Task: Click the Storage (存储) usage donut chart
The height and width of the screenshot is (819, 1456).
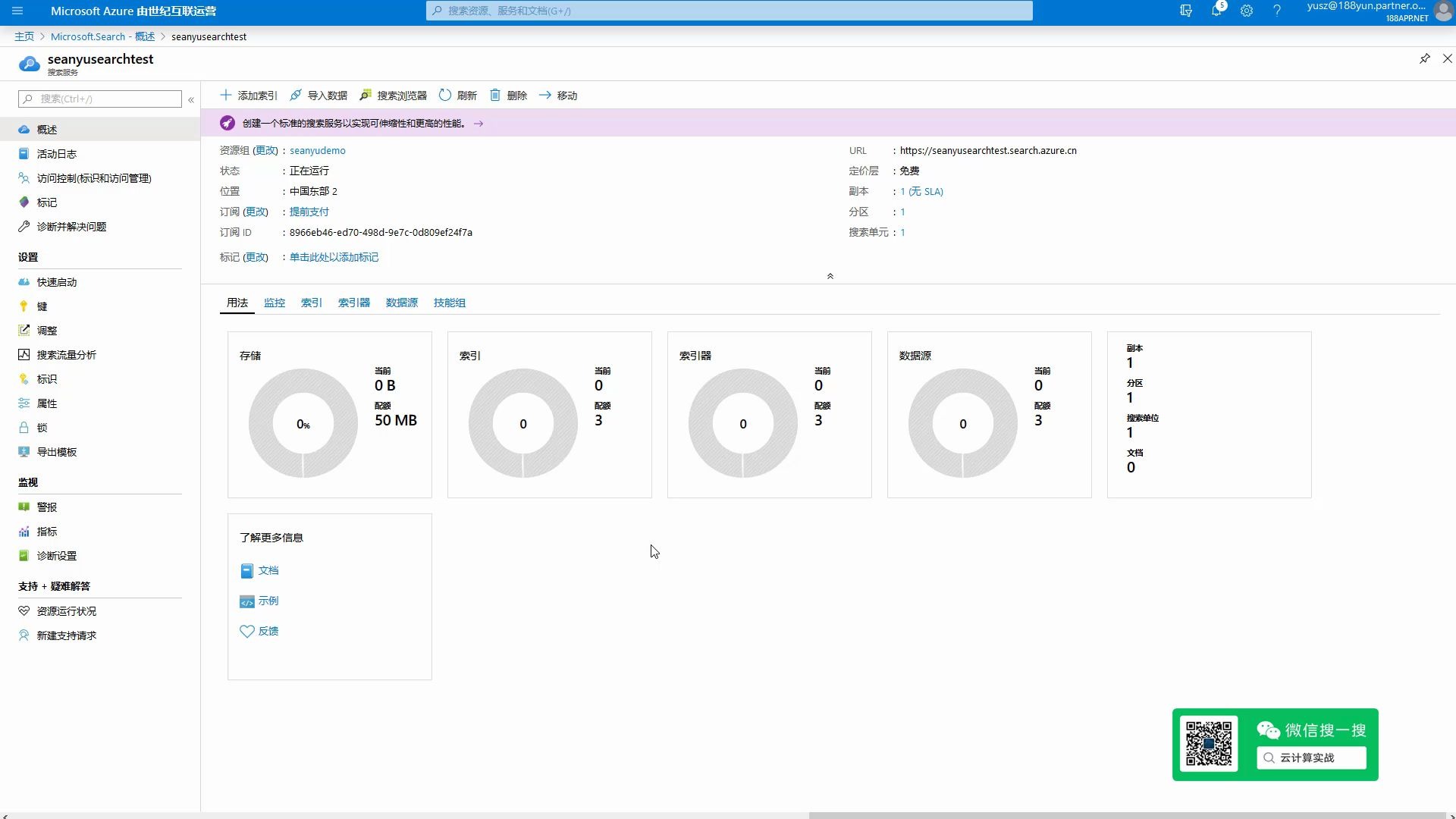Action: click(303, 423)
